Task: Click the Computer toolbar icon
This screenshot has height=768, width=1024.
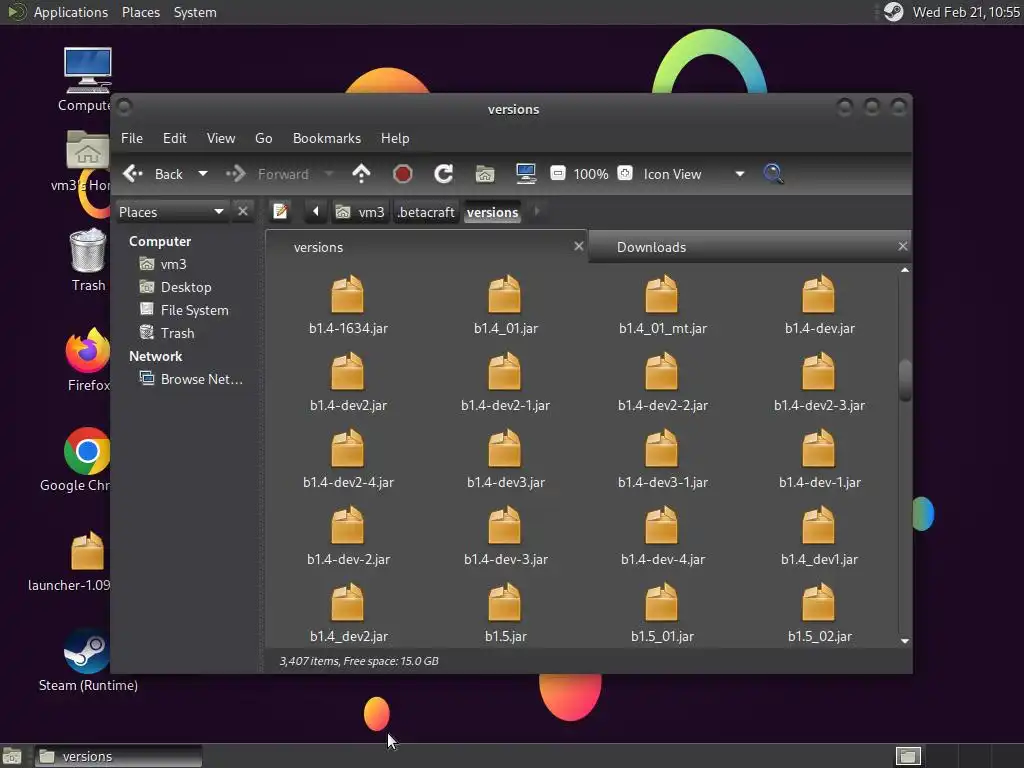Action: (x=526, y=174)
